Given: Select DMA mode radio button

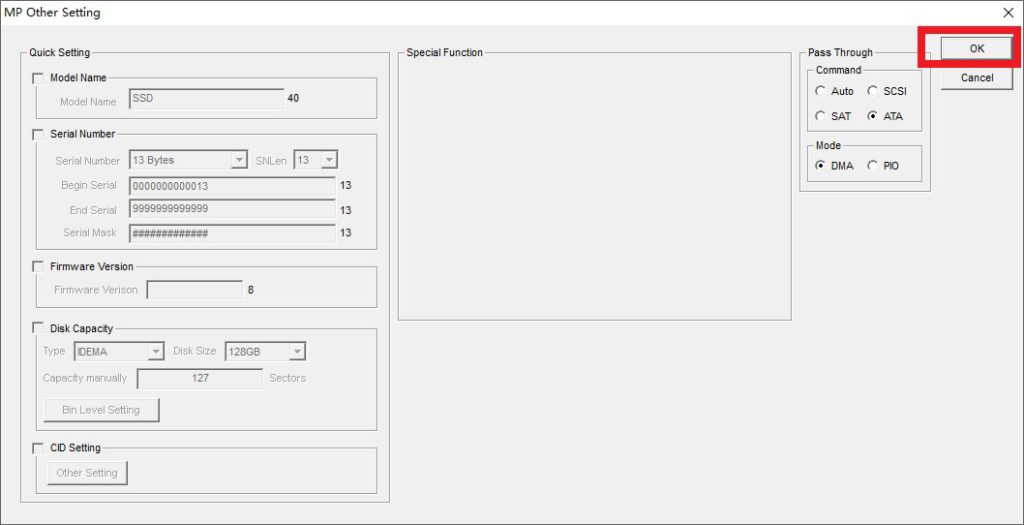Looking at the screenshot, I should pyautogui.click(x=821, y=166).
